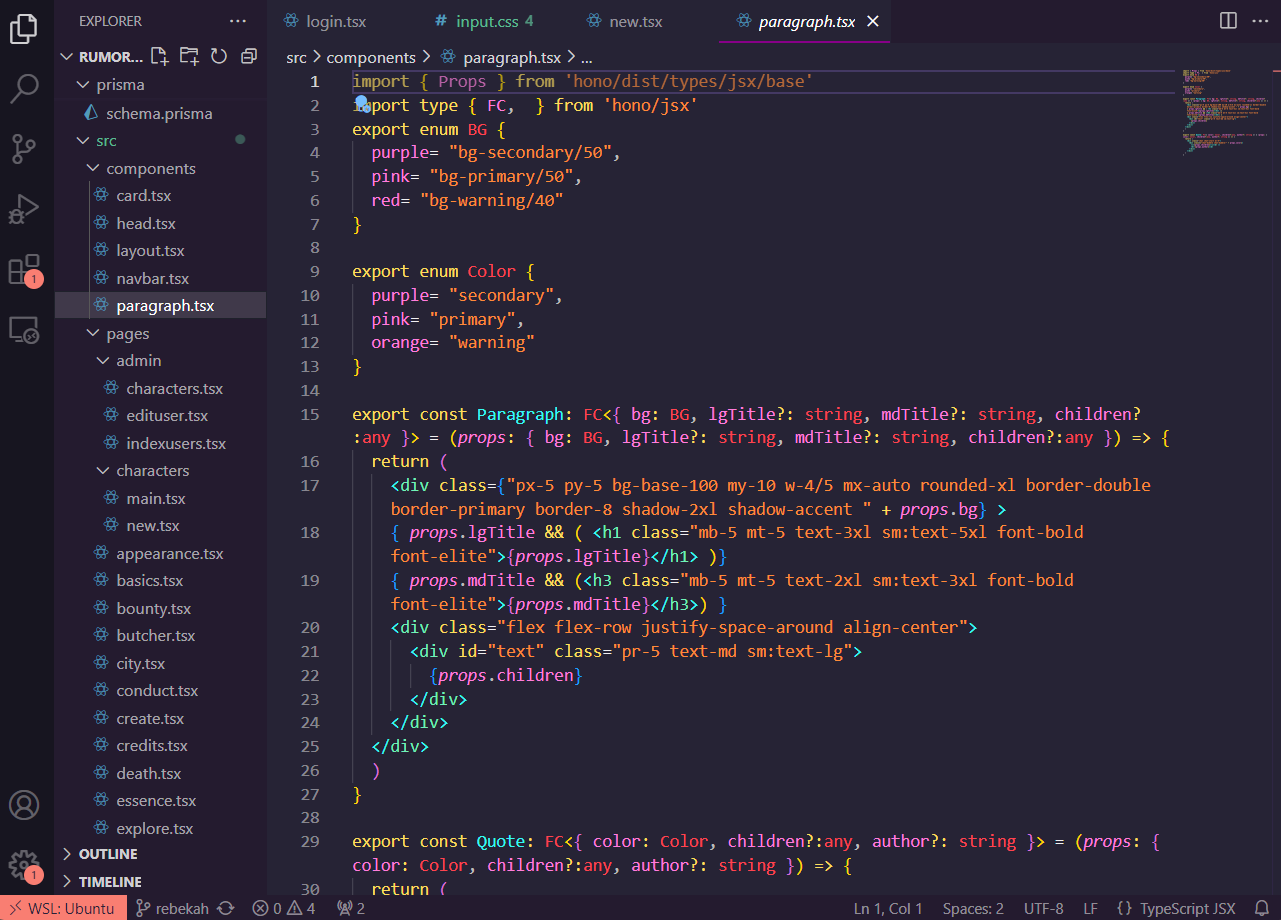Open main.tsx under characters folder
The width and height of the screenshot is (1281, 920).
(156, 498)
